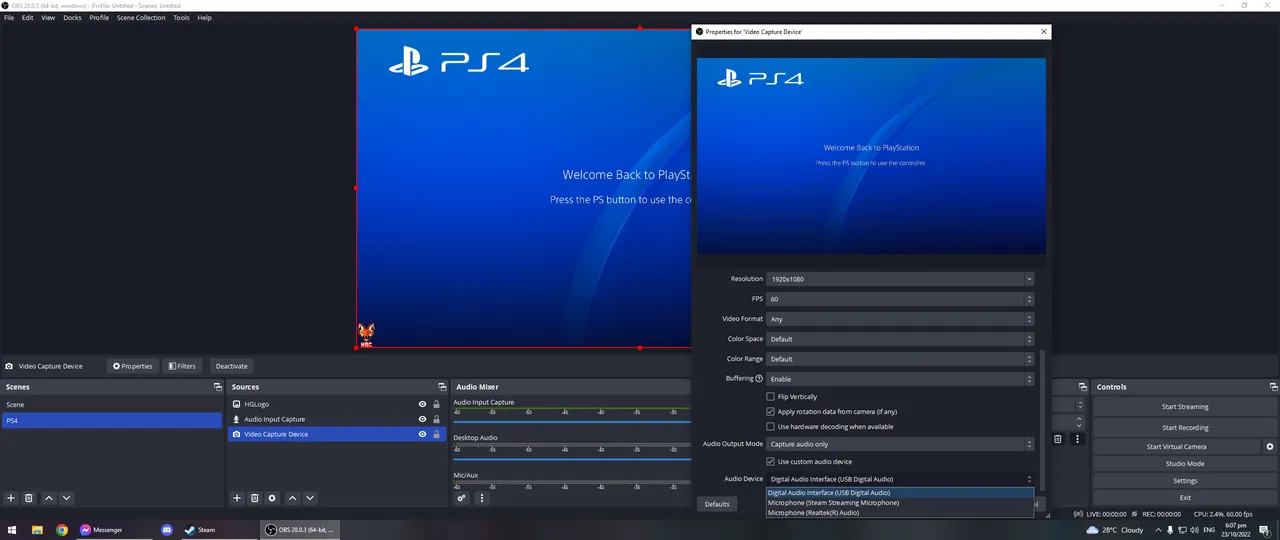The height and width of the screenshot is (540, 1280).
Task: Open the Scene Collection menu
Action: 141,18
